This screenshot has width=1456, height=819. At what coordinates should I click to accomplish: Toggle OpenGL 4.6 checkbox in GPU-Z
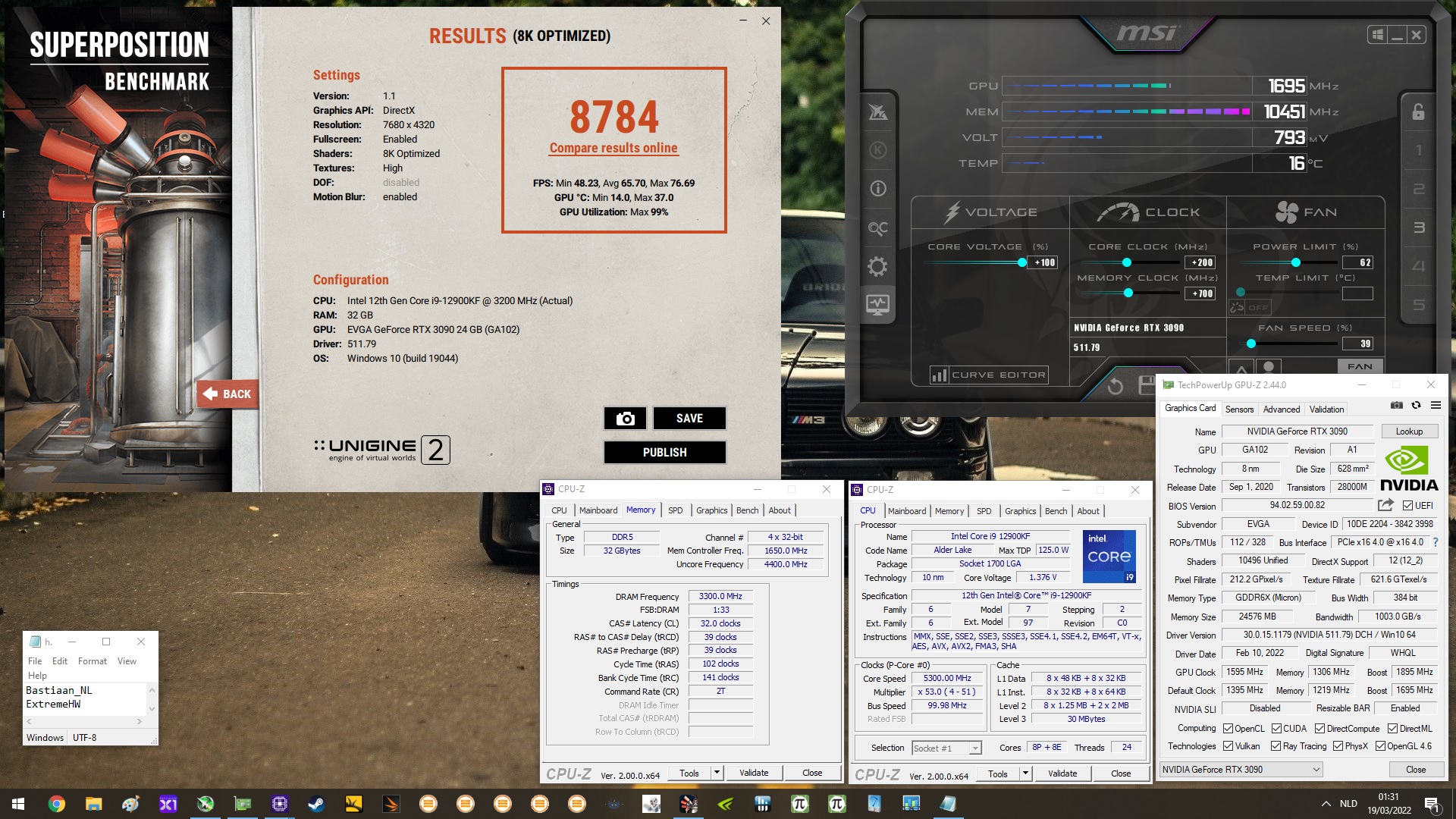point(1380,746)
